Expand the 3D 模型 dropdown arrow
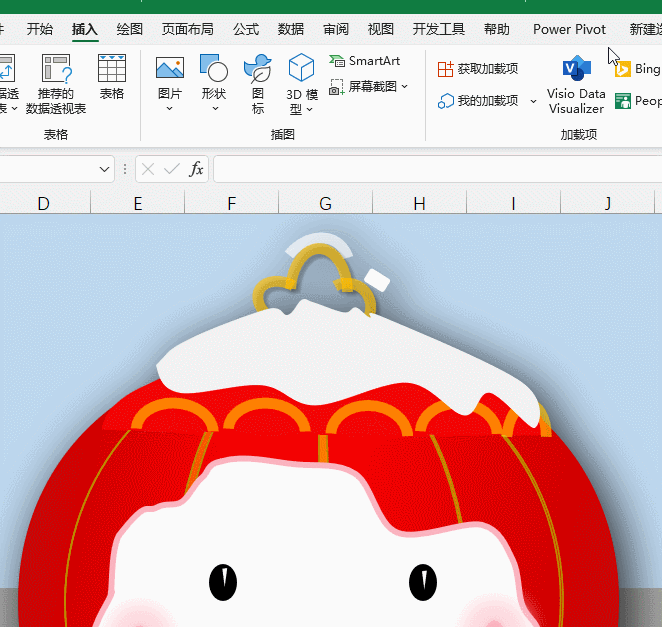662x627 pixels. click(309, 109)
